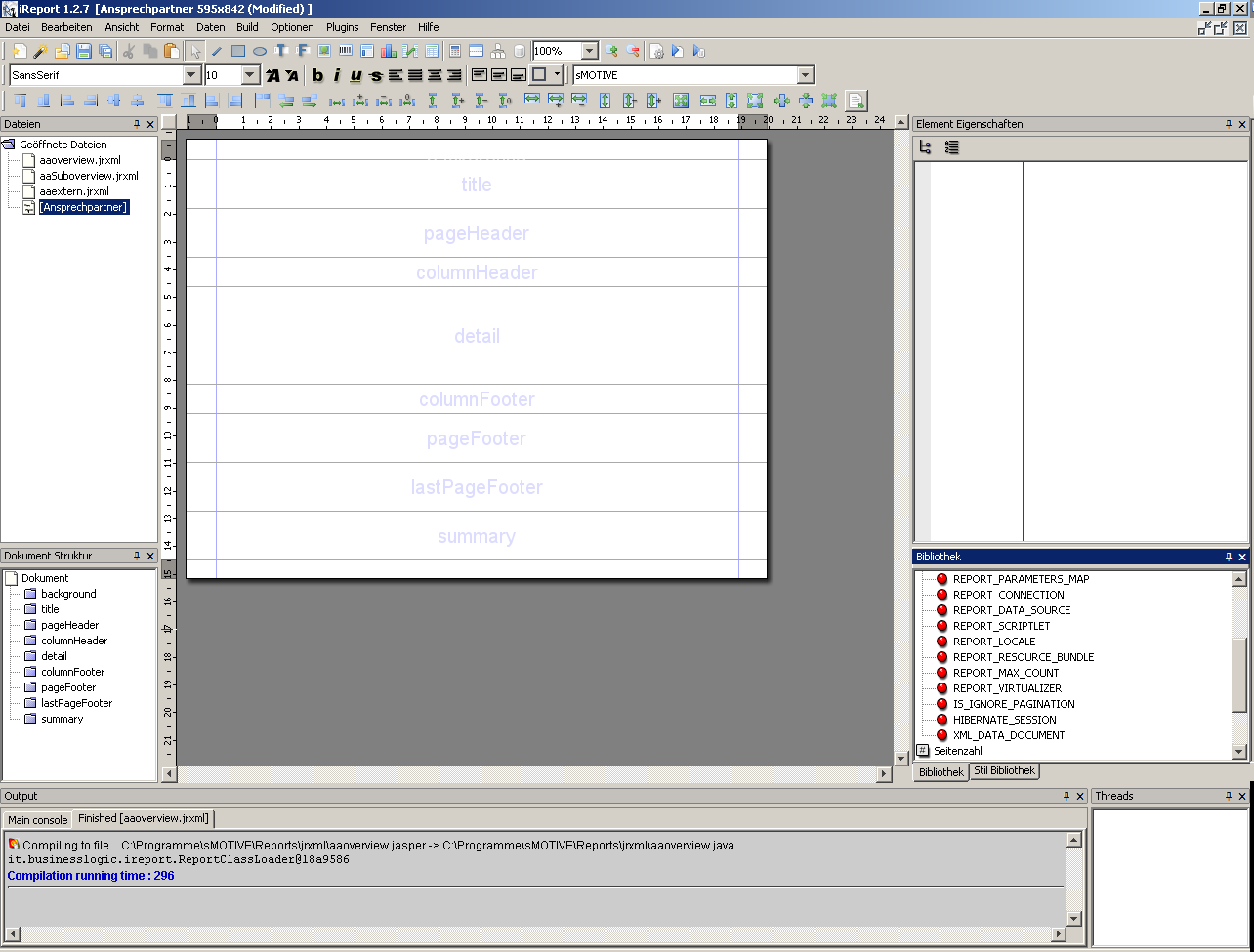Open the database connections cylinder icon
Image resolution: width=1254 pixels, height=952 pixels.
tap(520, 51)
